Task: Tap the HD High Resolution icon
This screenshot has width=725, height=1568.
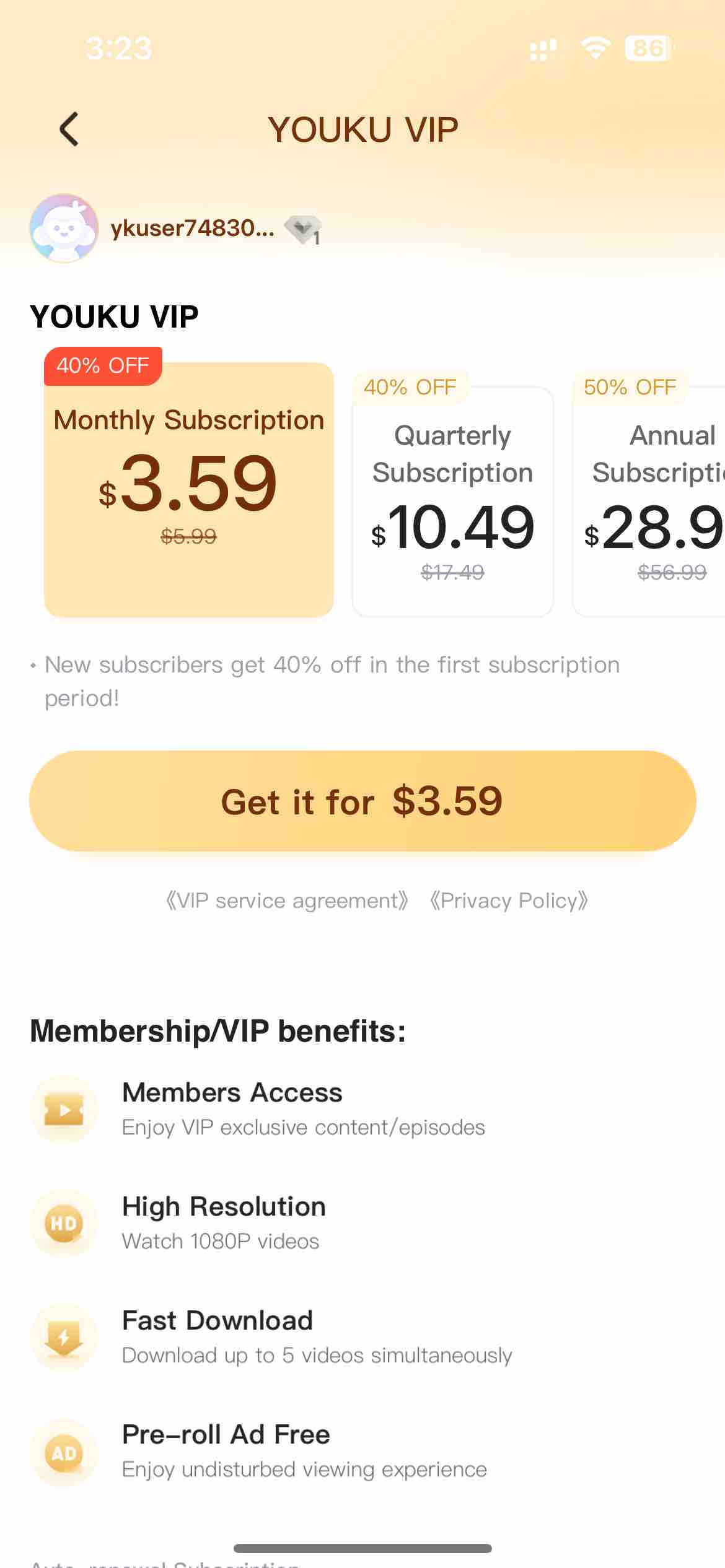Action: coord(64,1223)
